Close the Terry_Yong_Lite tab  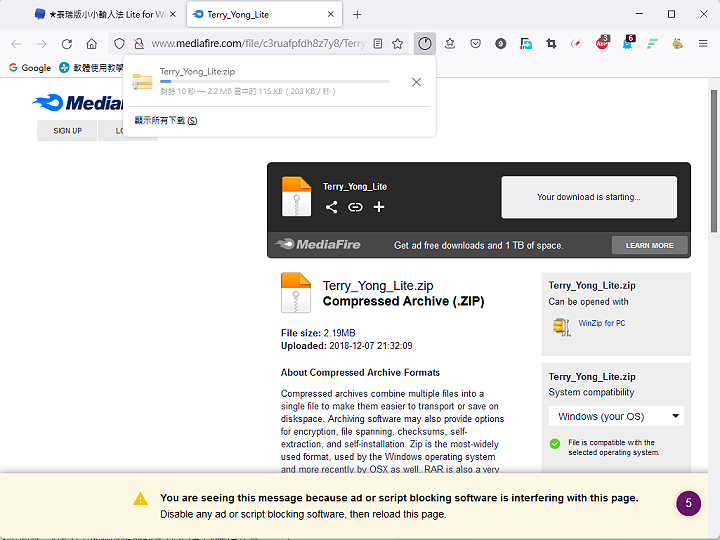[x=331, y=15]
